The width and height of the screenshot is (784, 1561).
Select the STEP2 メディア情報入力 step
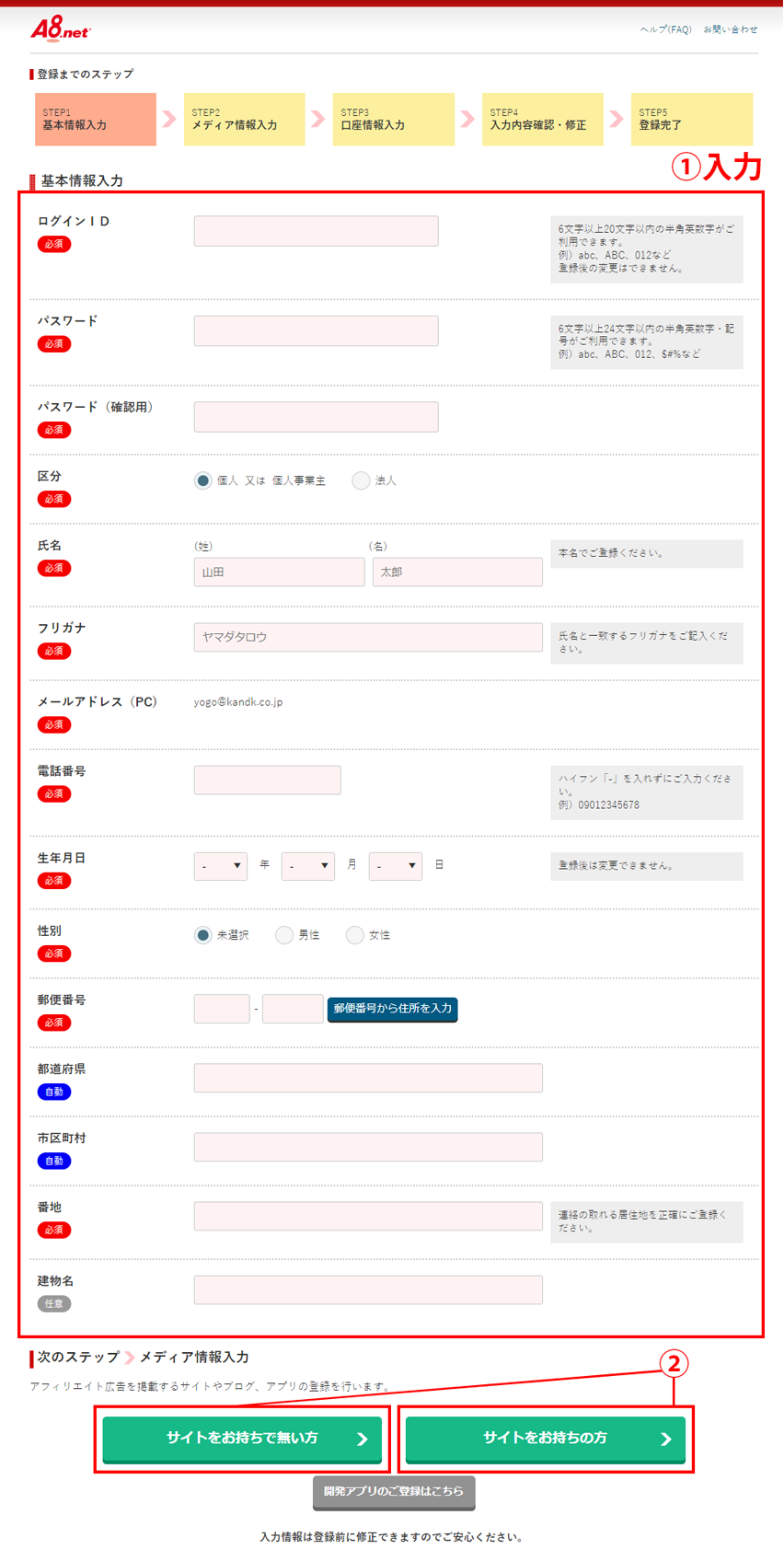[x=244, y=120]
